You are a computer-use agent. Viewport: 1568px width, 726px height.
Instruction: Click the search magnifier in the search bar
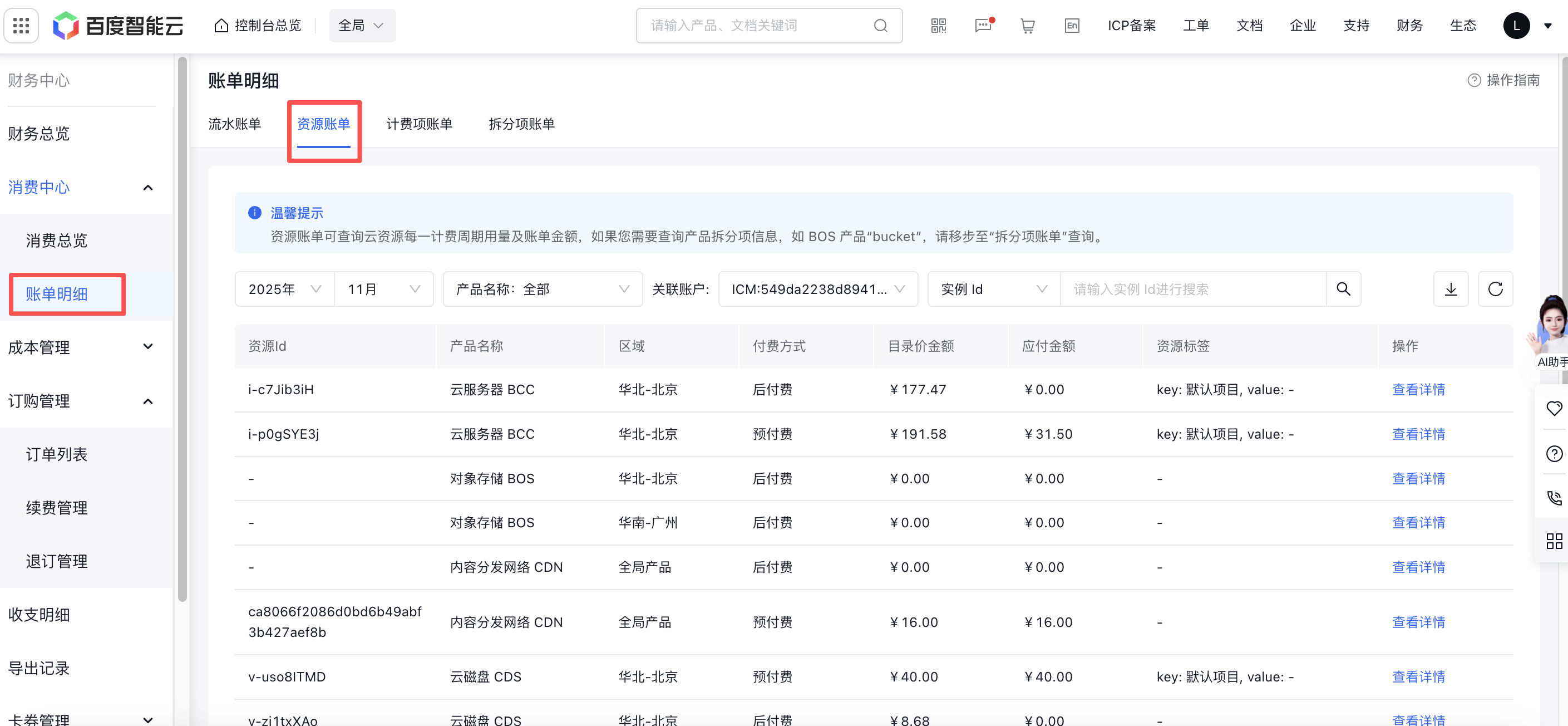(881, 25)
